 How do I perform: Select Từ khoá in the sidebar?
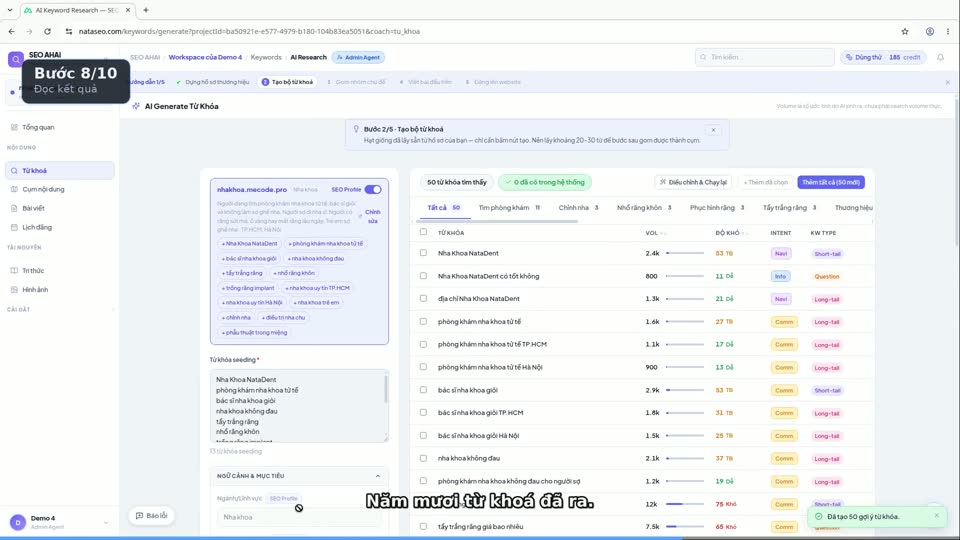pyautogui.click(x=59, y=170)
